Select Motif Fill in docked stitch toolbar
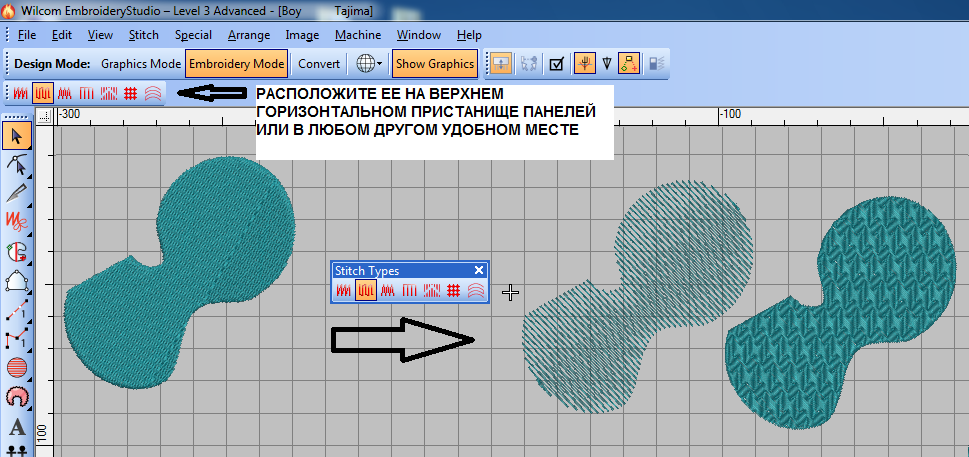The image size is (969, 457). coord(130,93)
